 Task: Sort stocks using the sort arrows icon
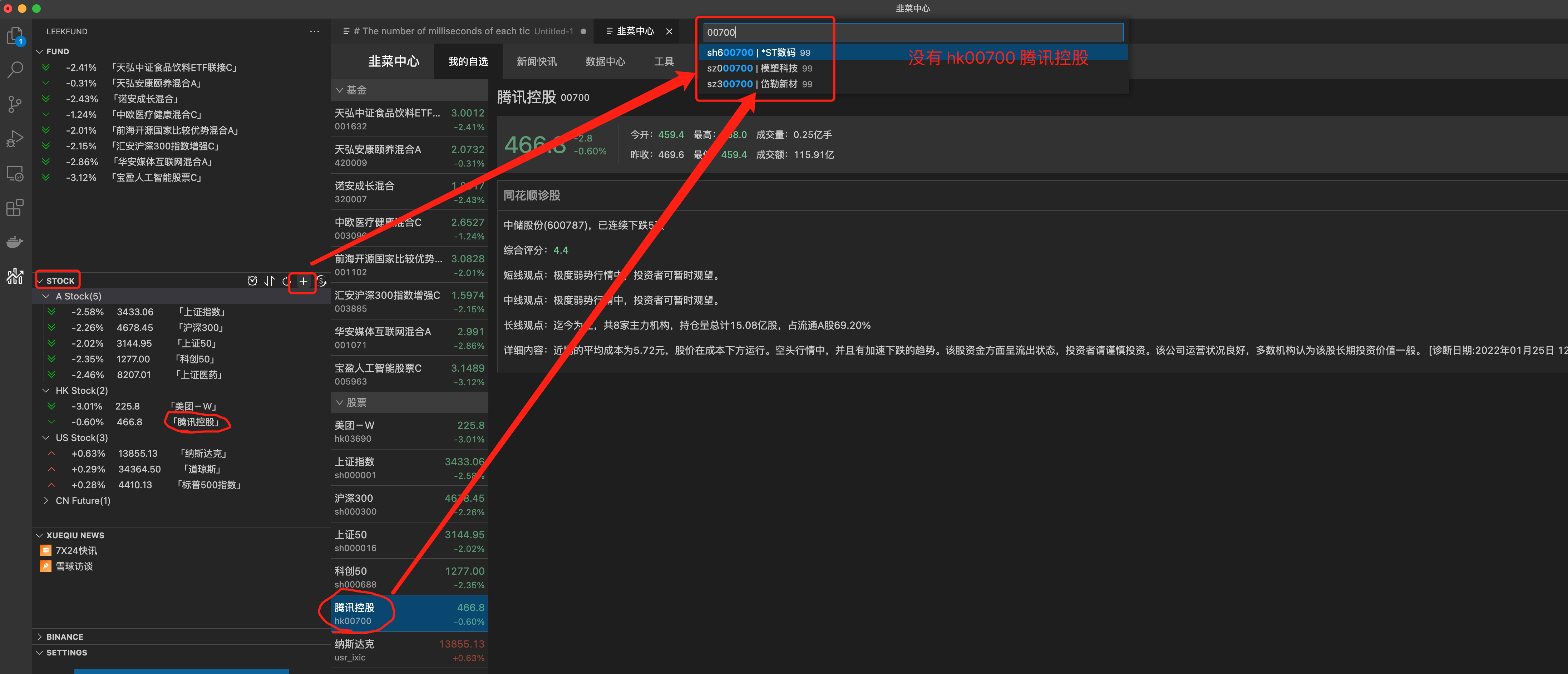[270, 281]
